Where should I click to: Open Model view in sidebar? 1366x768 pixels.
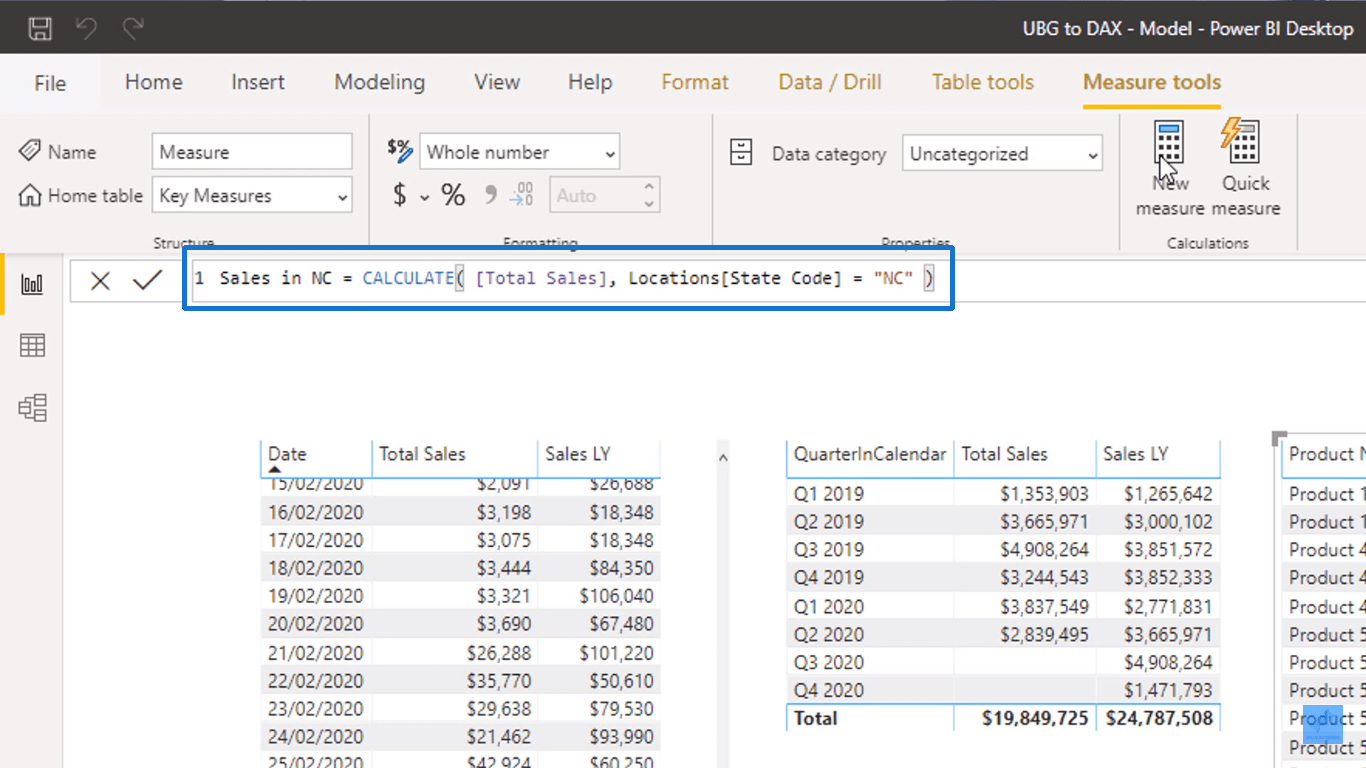[x=32, y=408]
